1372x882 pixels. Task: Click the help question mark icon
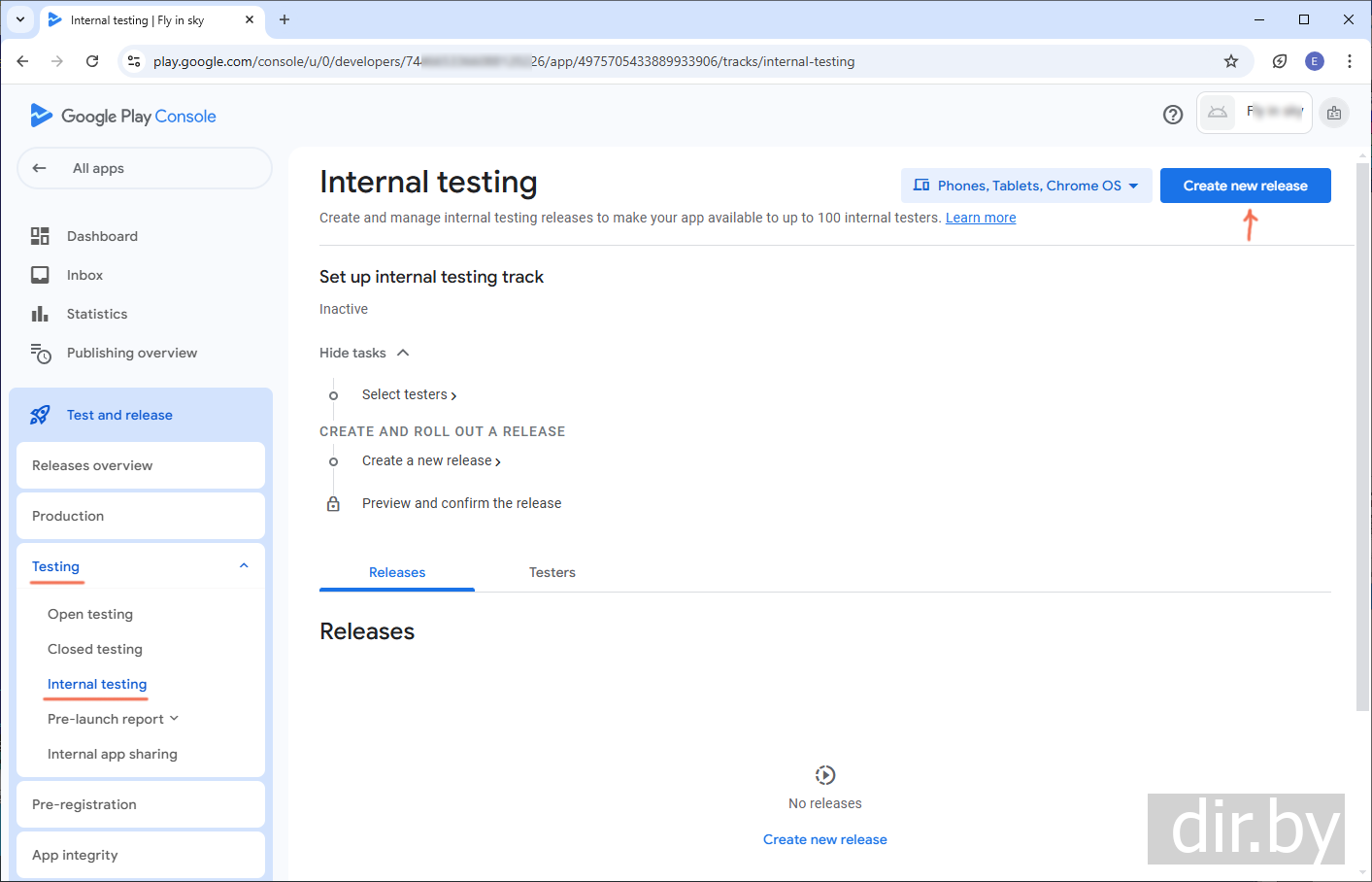click(1172, 115)
